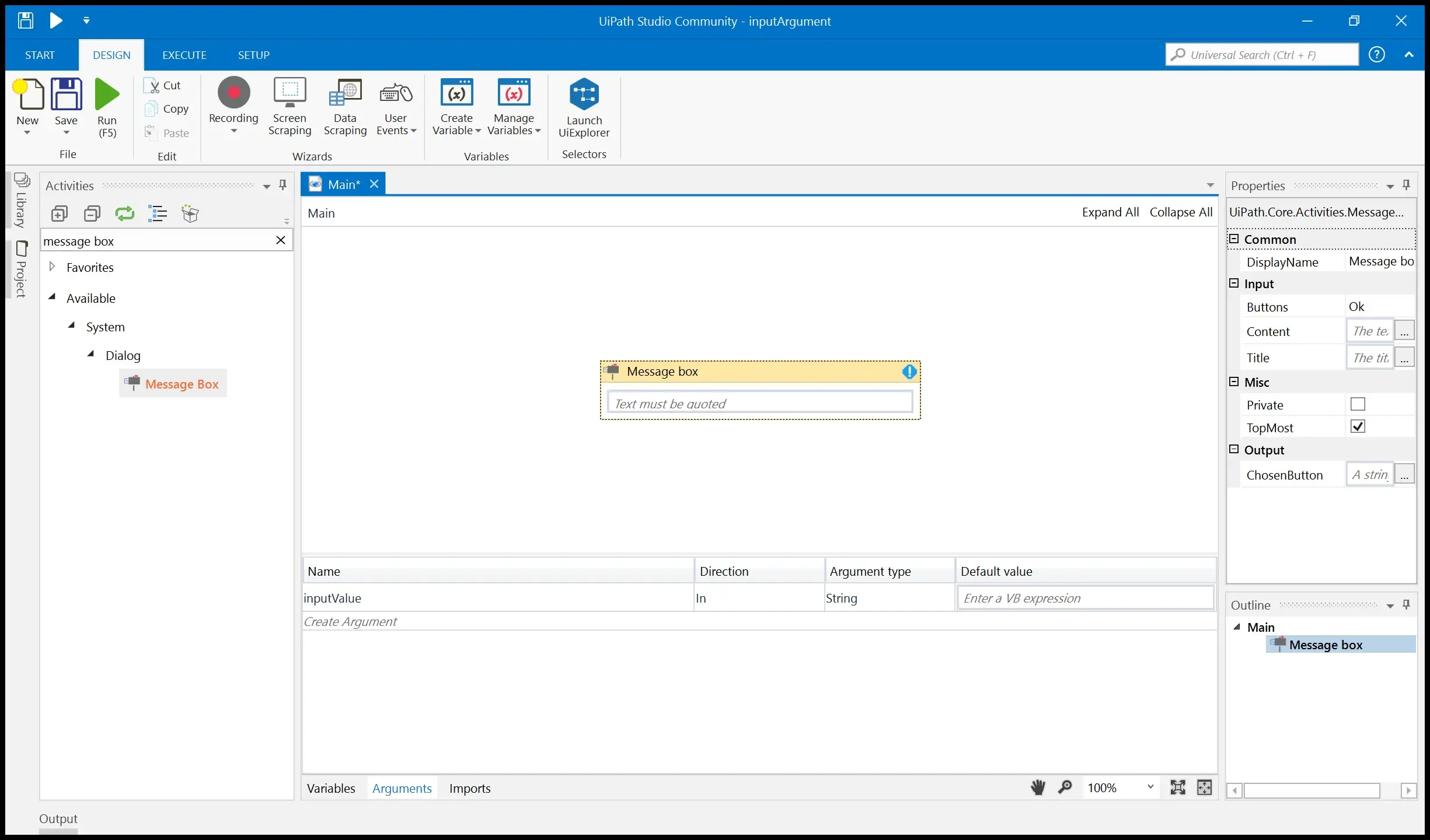Click the Cut scissors icon

[x=151, y=85]
